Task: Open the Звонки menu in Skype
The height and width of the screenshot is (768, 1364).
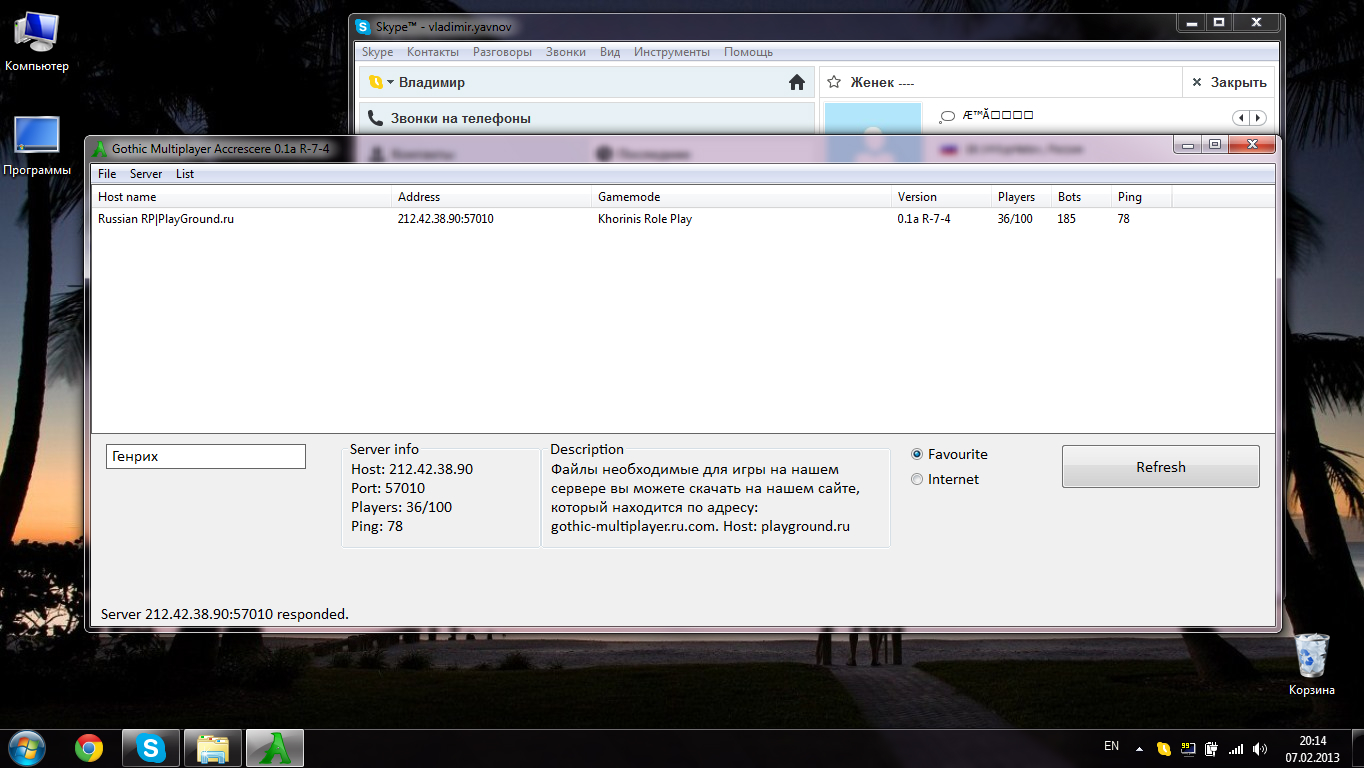Action: tap(566, 52)
